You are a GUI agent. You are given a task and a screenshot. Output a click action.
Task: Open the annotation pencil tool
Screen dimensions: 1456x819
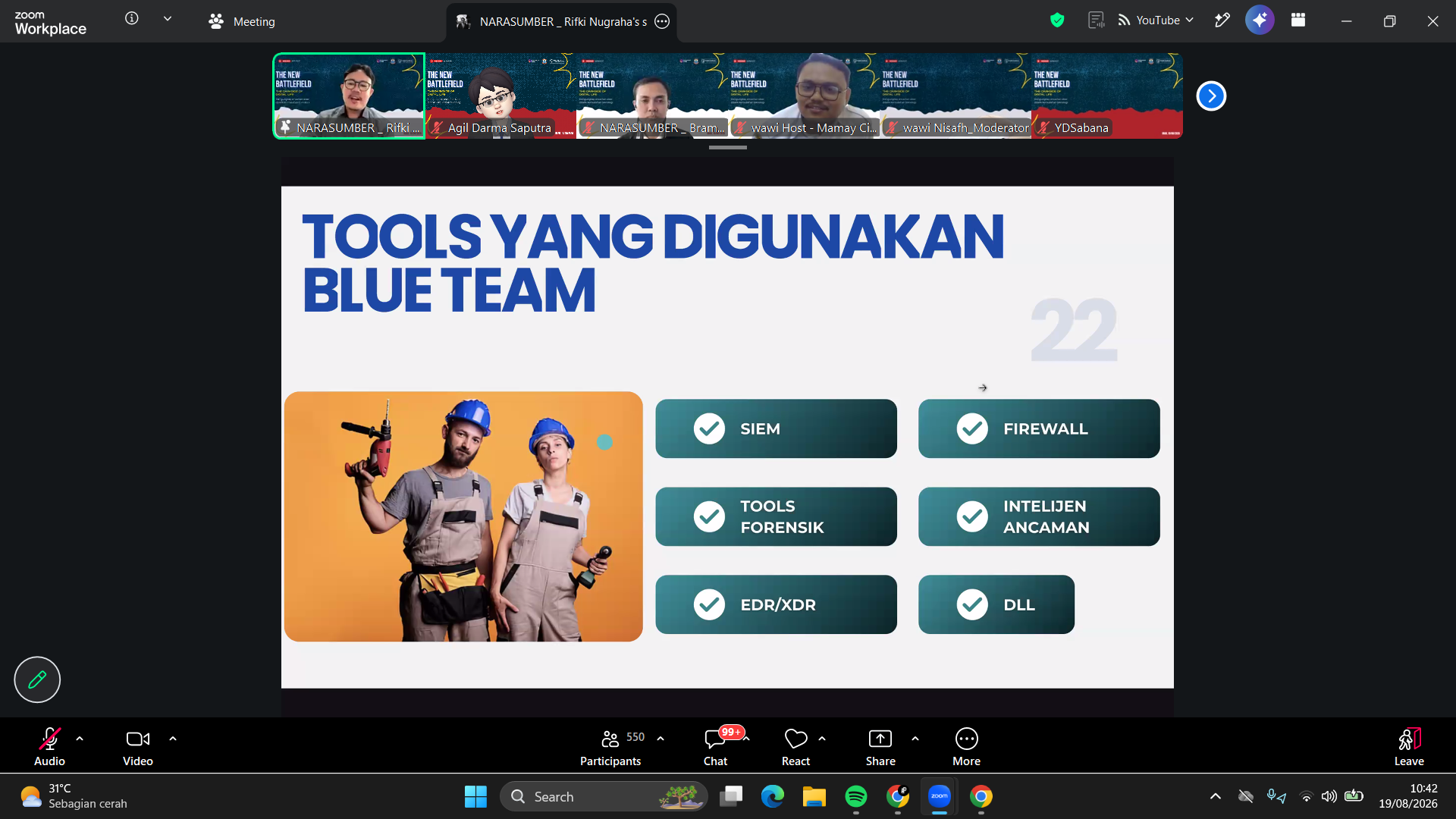(x=37, y=679)
